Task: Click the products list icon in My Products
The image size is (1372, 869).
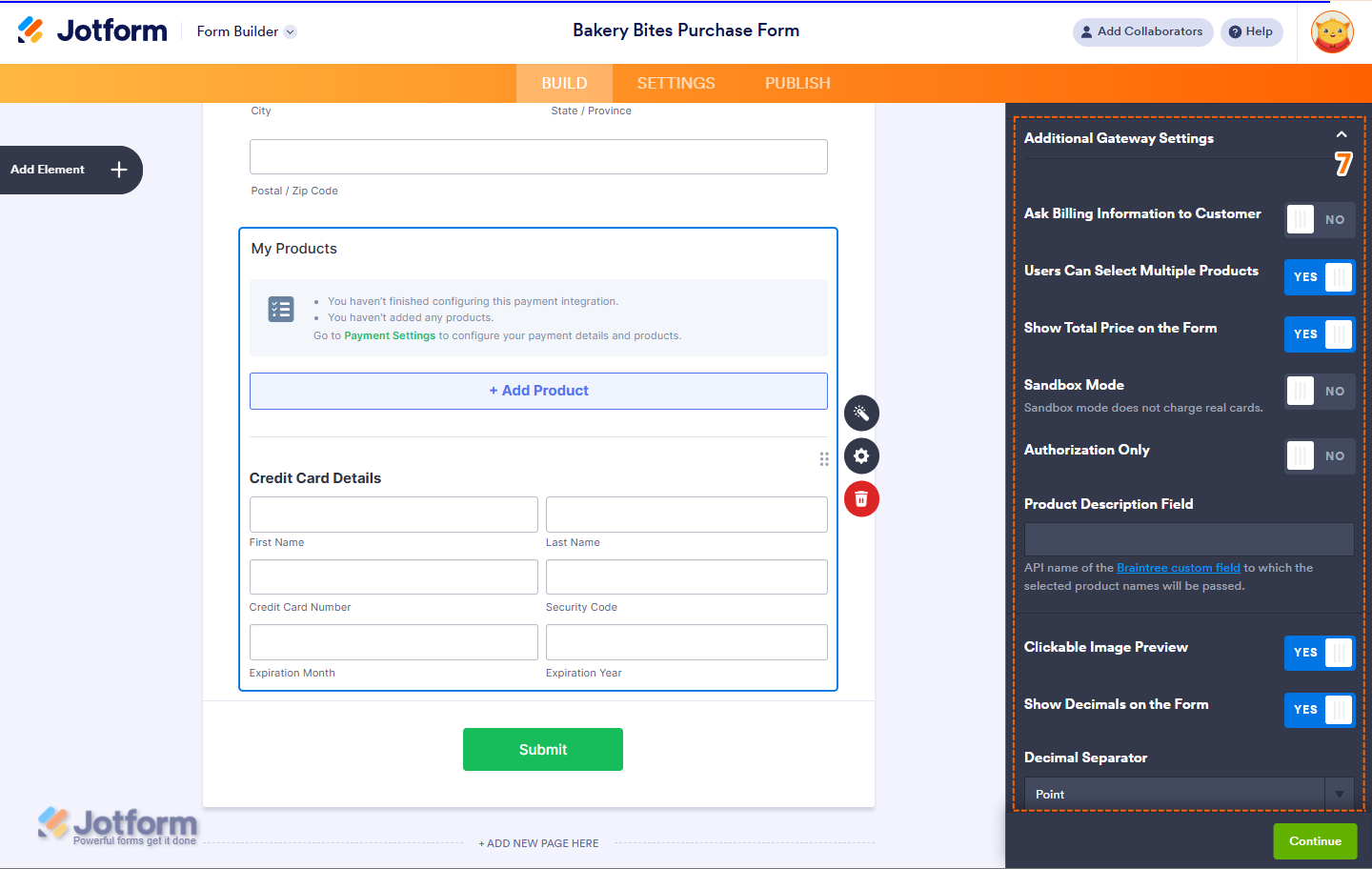Action: pos(281,310)
